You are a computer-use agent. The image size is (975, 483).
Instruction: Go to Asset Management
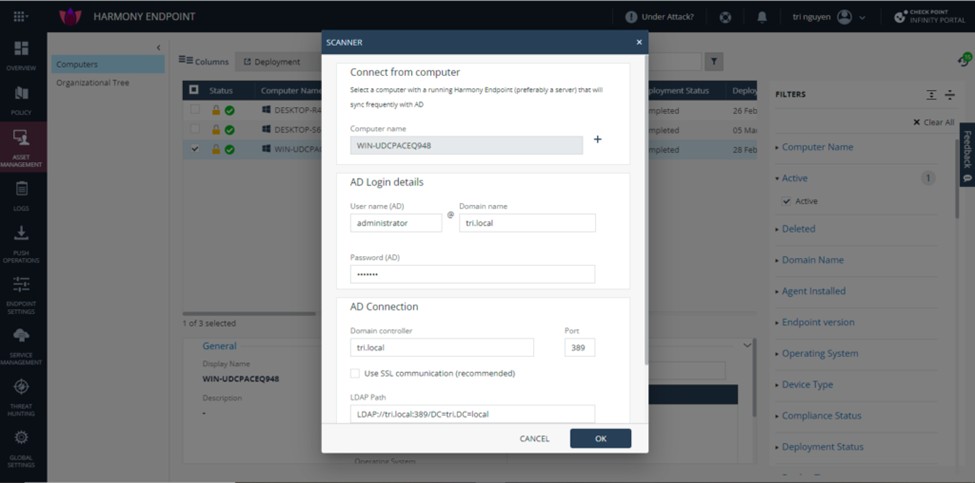(x=21, y=149)
